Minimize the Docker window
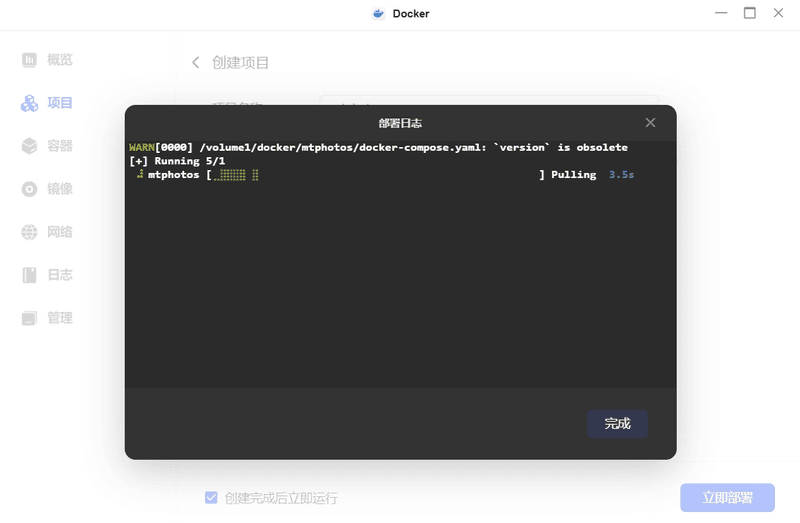 tap(721, 13)
